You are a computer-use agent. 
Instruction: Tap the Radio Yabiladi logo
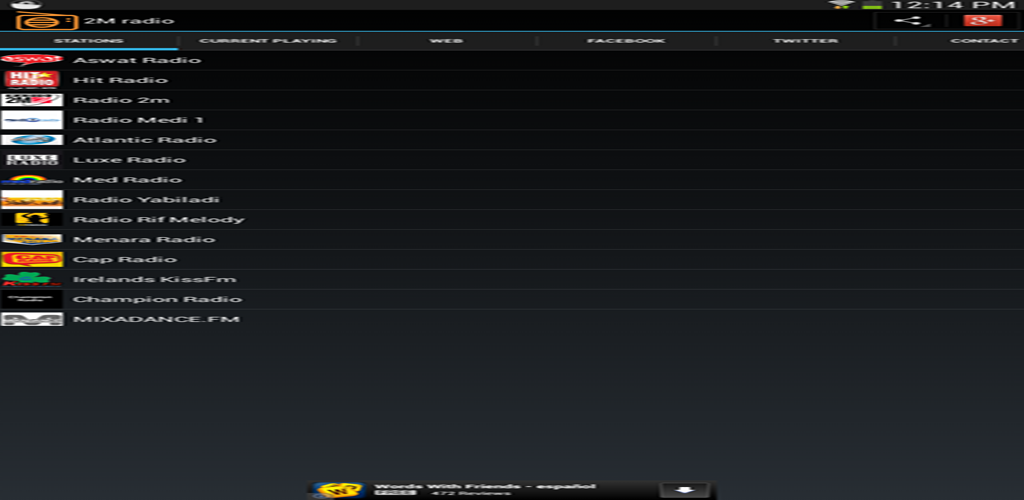[x=32, y=200]
